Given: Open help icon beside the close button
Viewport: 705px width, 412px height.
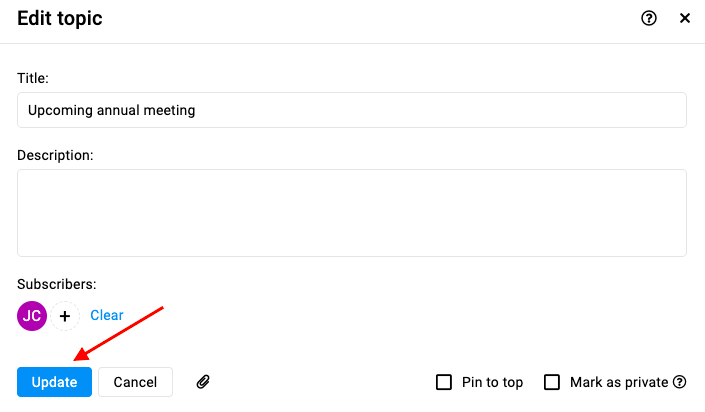Looking at the screenshot, I should coord(649,18).
